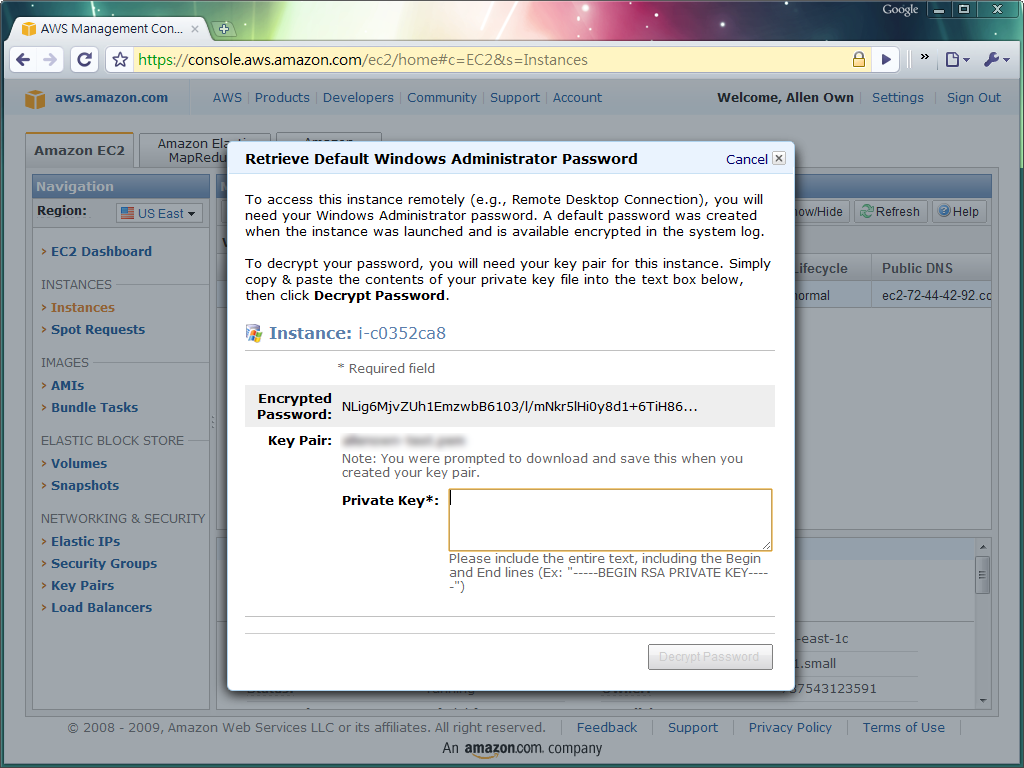This screenshot has height=768, width=1024.
Task: Bookmark this page with the star icon
Action: point(120,60)
